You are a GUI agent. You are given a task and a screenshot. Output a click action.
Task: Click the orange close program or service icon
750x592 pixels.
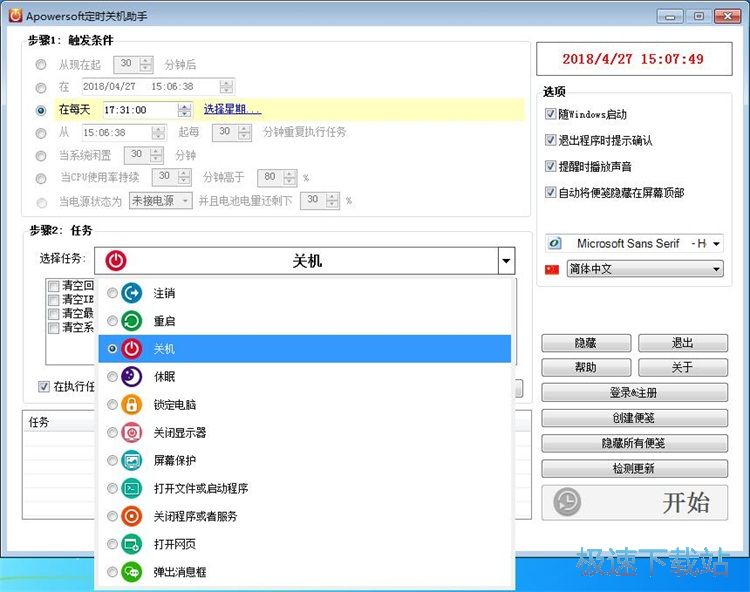[x=132, y=516]
